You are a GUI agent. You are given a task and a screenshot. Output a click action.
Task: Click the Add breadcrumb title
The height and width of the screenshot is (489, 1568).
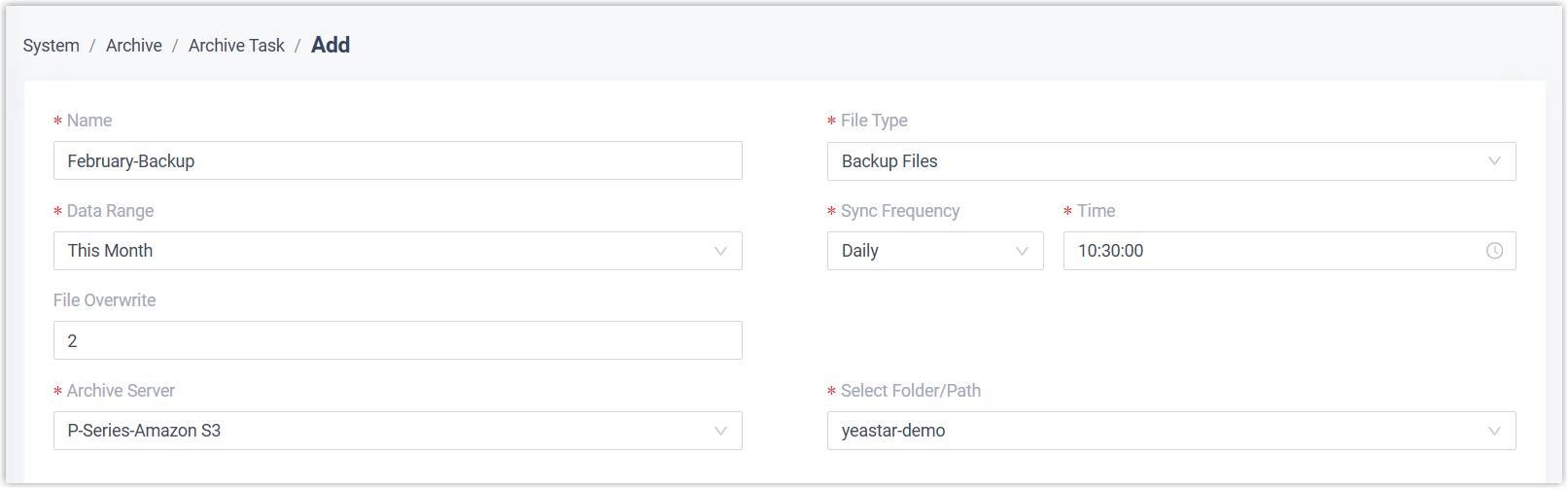pyautogui.click(x=331, y=45)
